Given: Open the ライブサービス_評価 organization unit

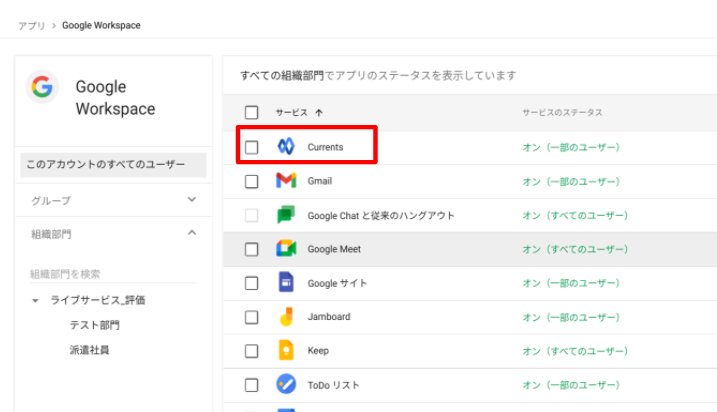Looking at the screenshot, I should [x=97, y=300].
